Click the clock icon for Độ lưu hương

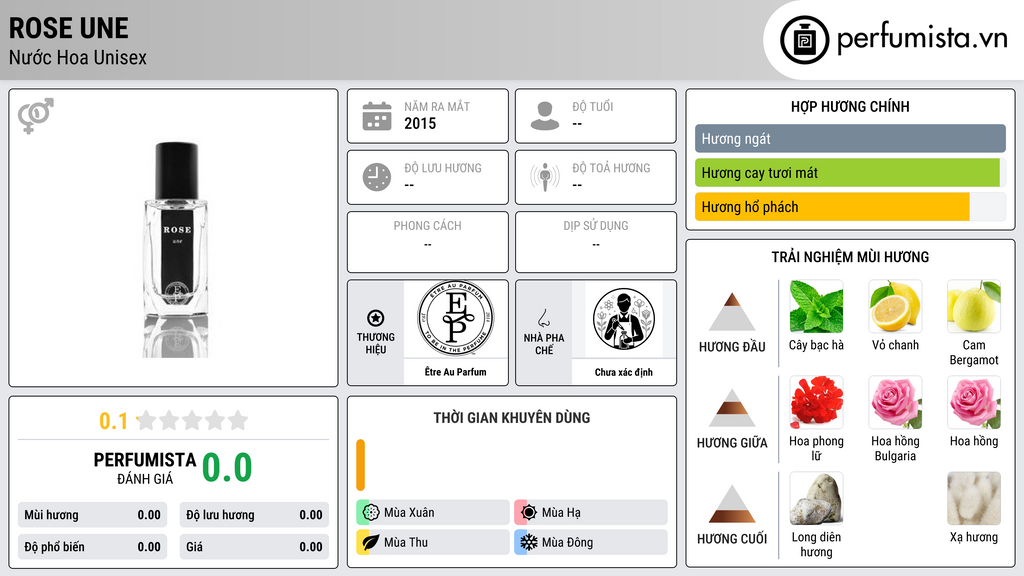377,177
